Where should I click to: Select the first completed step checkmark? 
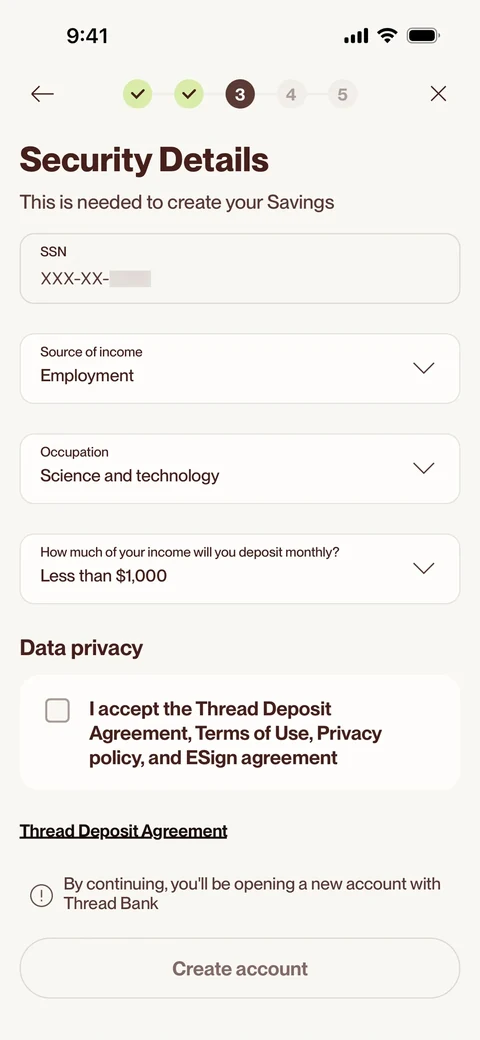(x=137, y=94)
